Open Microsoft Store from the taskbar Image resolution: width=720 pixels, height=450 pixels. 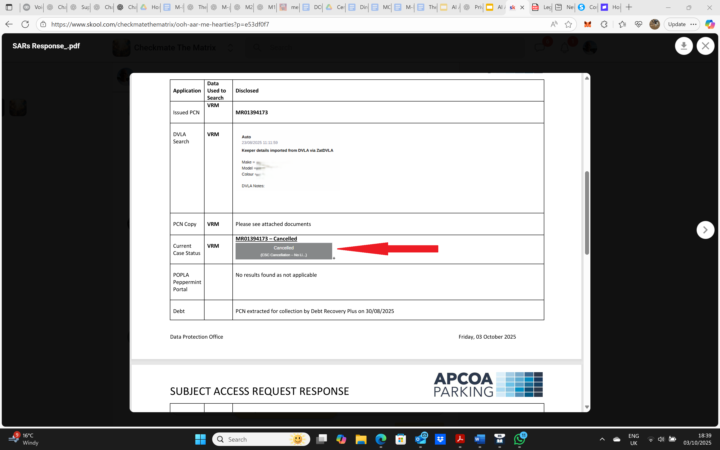click(x=400, y=439)
